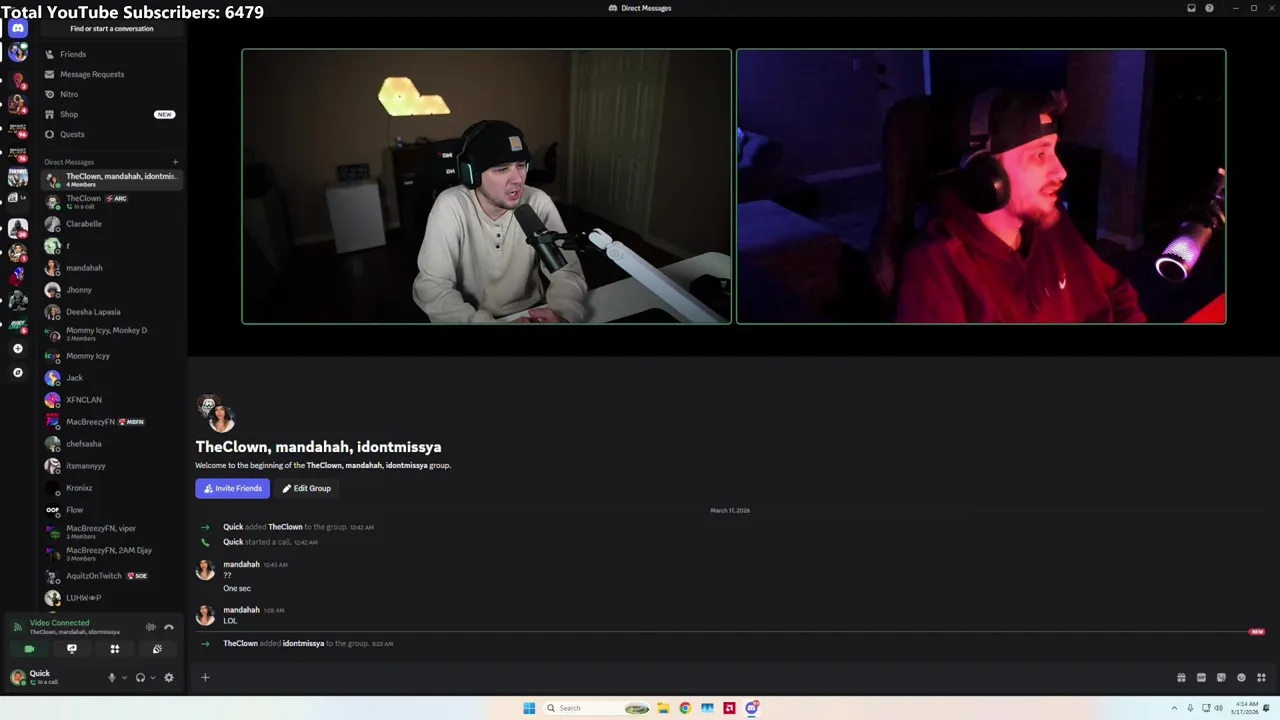Open Kronixz direct message

point(110,488)
